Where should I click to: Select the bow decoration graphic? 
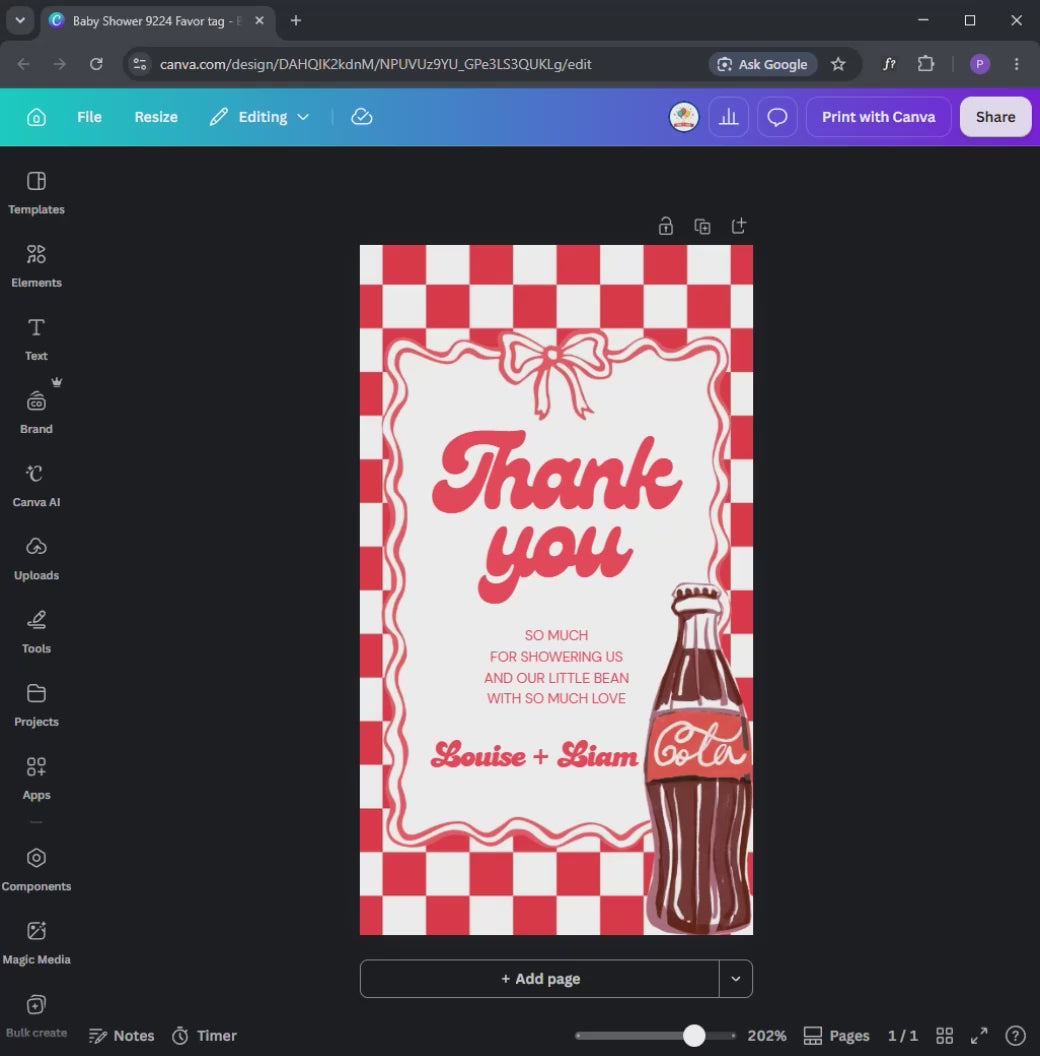(554, 374)
